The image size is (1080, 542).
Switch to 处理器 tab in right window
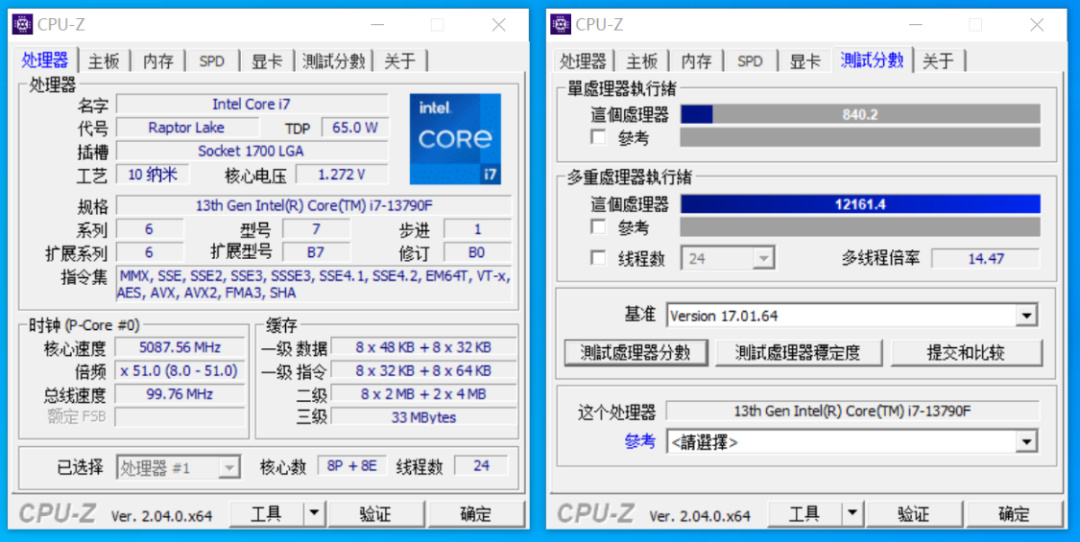point(583,61)
